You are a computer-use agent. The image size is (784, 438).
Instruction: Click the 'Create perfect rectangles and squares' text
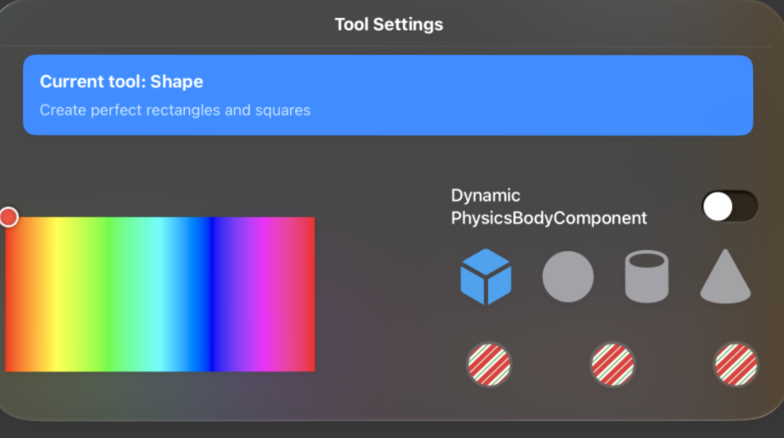[x=175, y=110]
